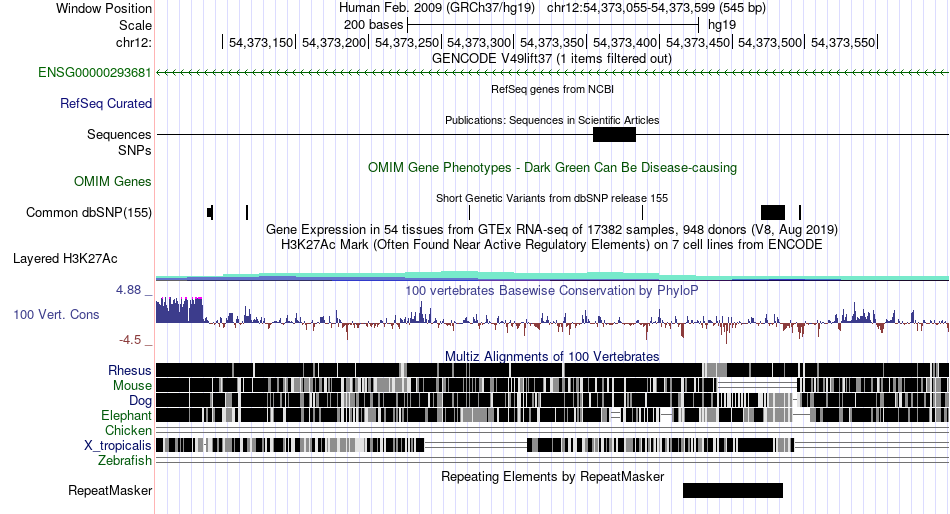Click Multiz Alignments of 100 Vertebrates title
The image size is (950, 514).
coord(552,356)
